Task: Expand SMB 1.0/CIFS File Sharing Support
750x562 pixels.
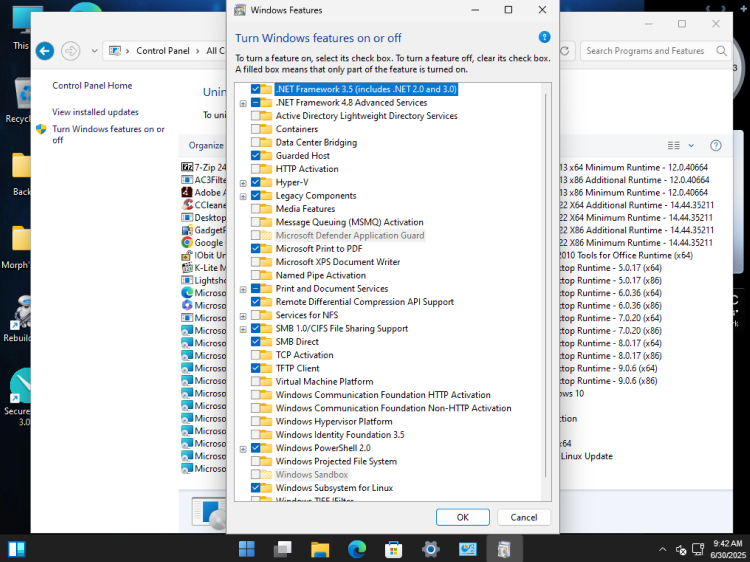Action: [x=243, y=330]
